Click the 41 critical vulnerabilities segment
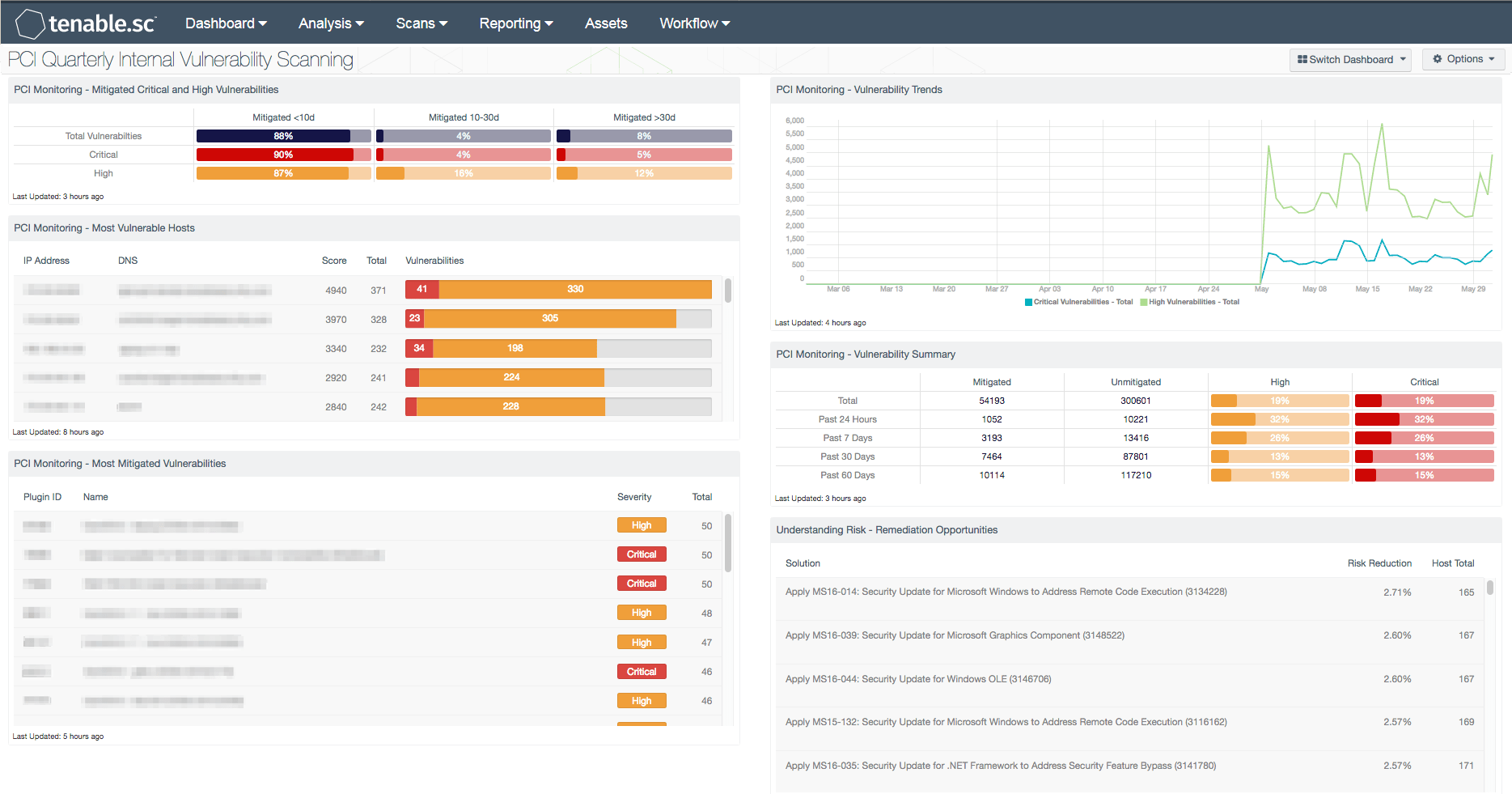 pos(422,289)
